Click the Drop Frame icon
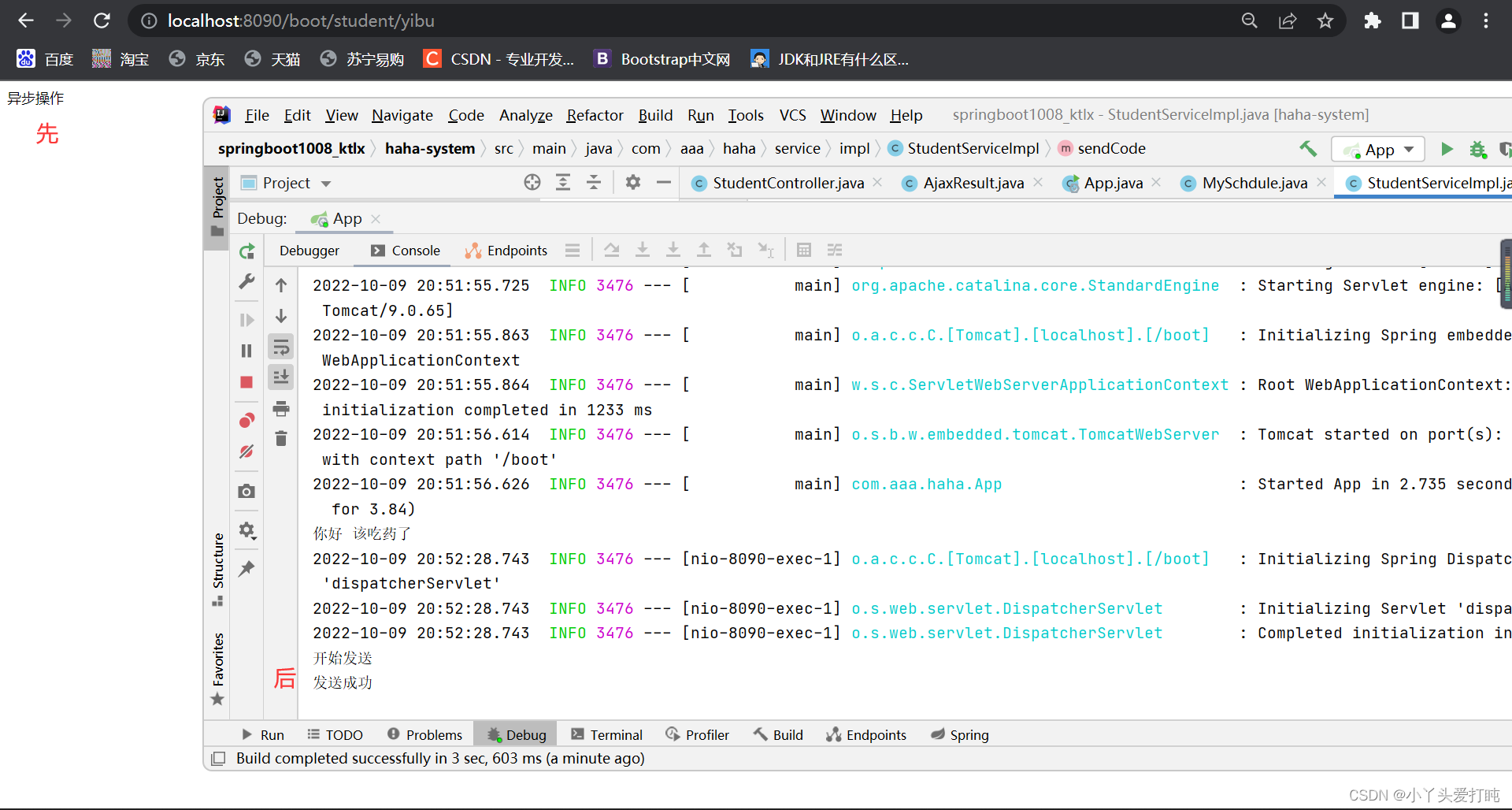Viewport: 1512px width, 810px height. point(735,250)
